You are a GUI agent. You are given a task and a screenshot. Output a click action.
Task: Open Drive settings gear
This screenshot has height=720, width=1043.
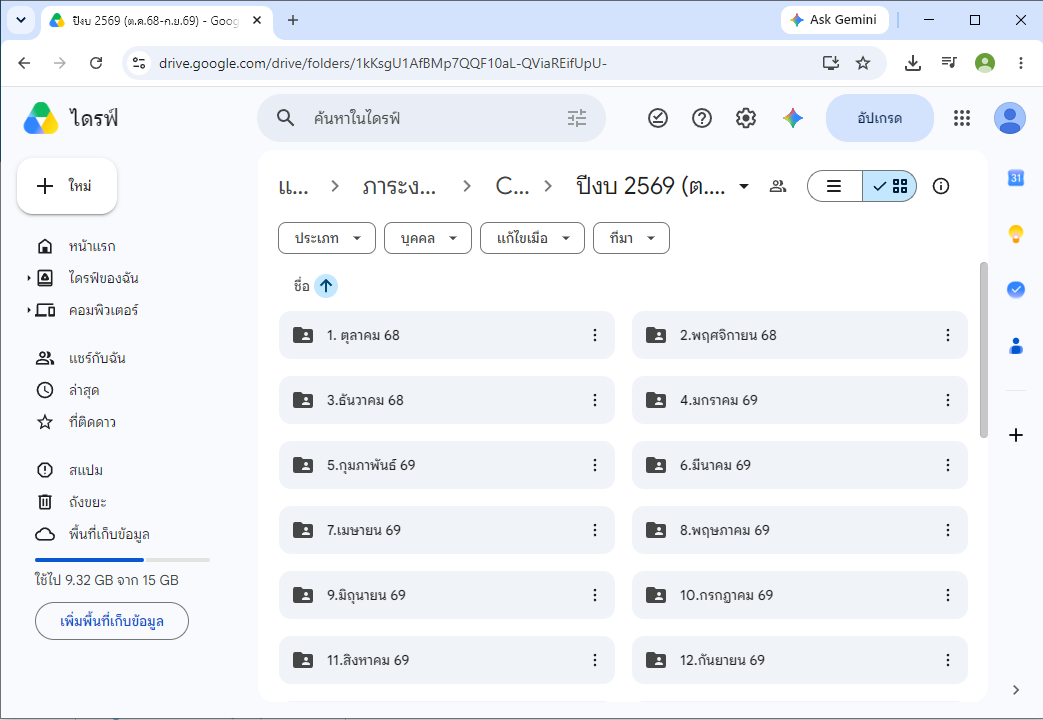coord(746,118)
